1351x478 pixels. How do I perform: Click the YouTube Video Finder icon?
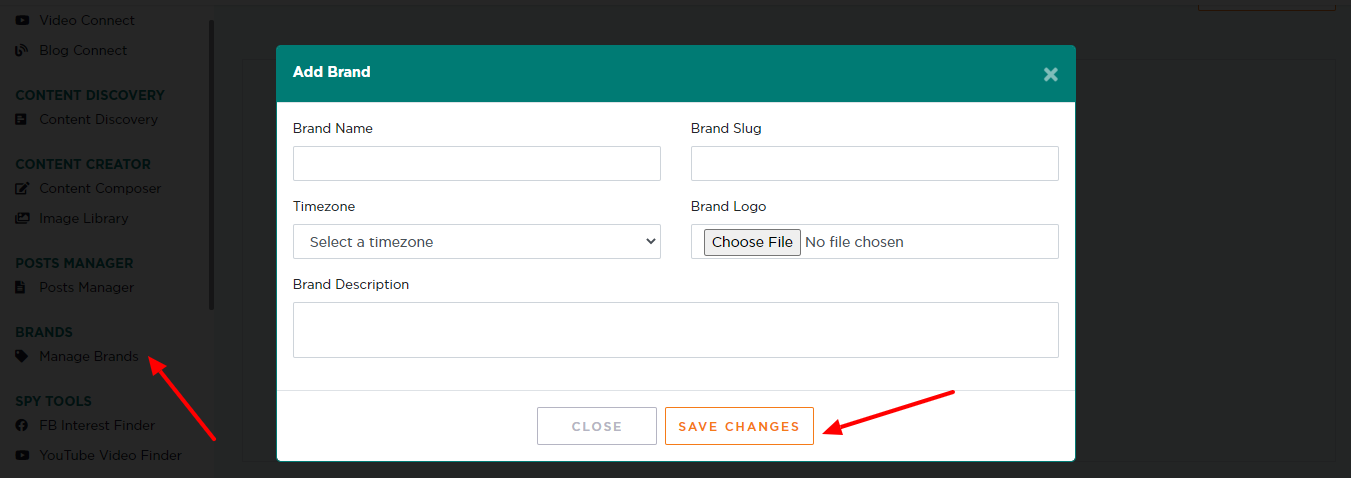point(22,455)
